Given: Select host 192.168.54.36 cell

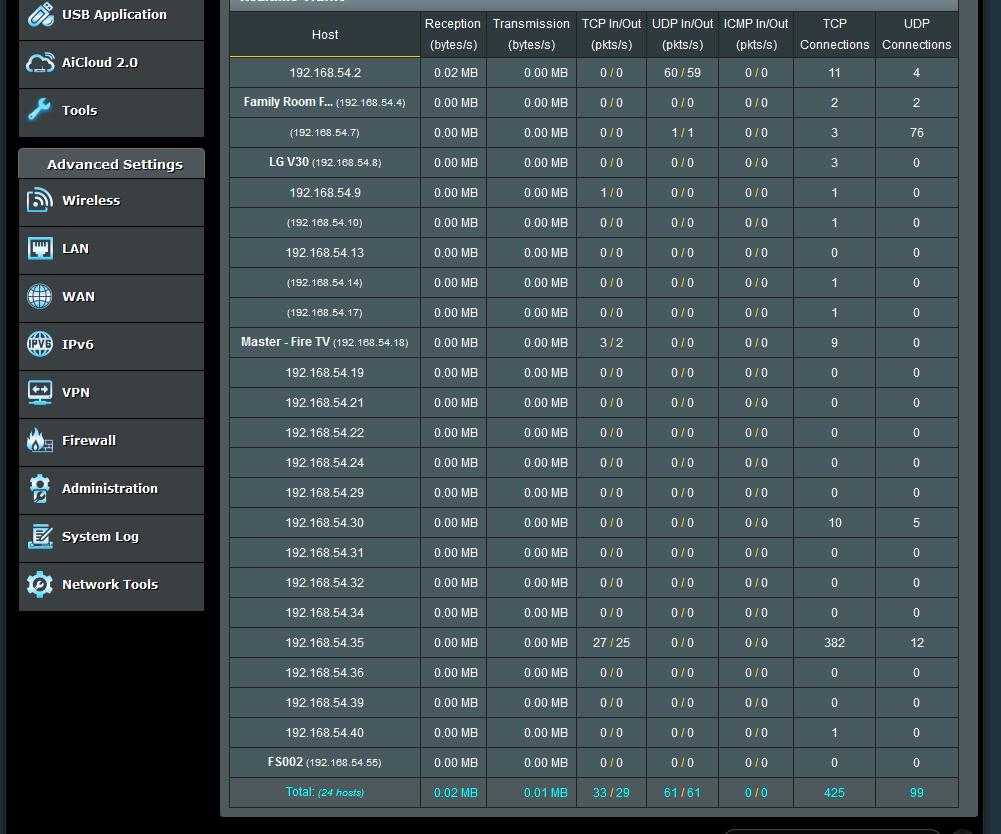Looking at the screenshot, I should coord(325,672).
